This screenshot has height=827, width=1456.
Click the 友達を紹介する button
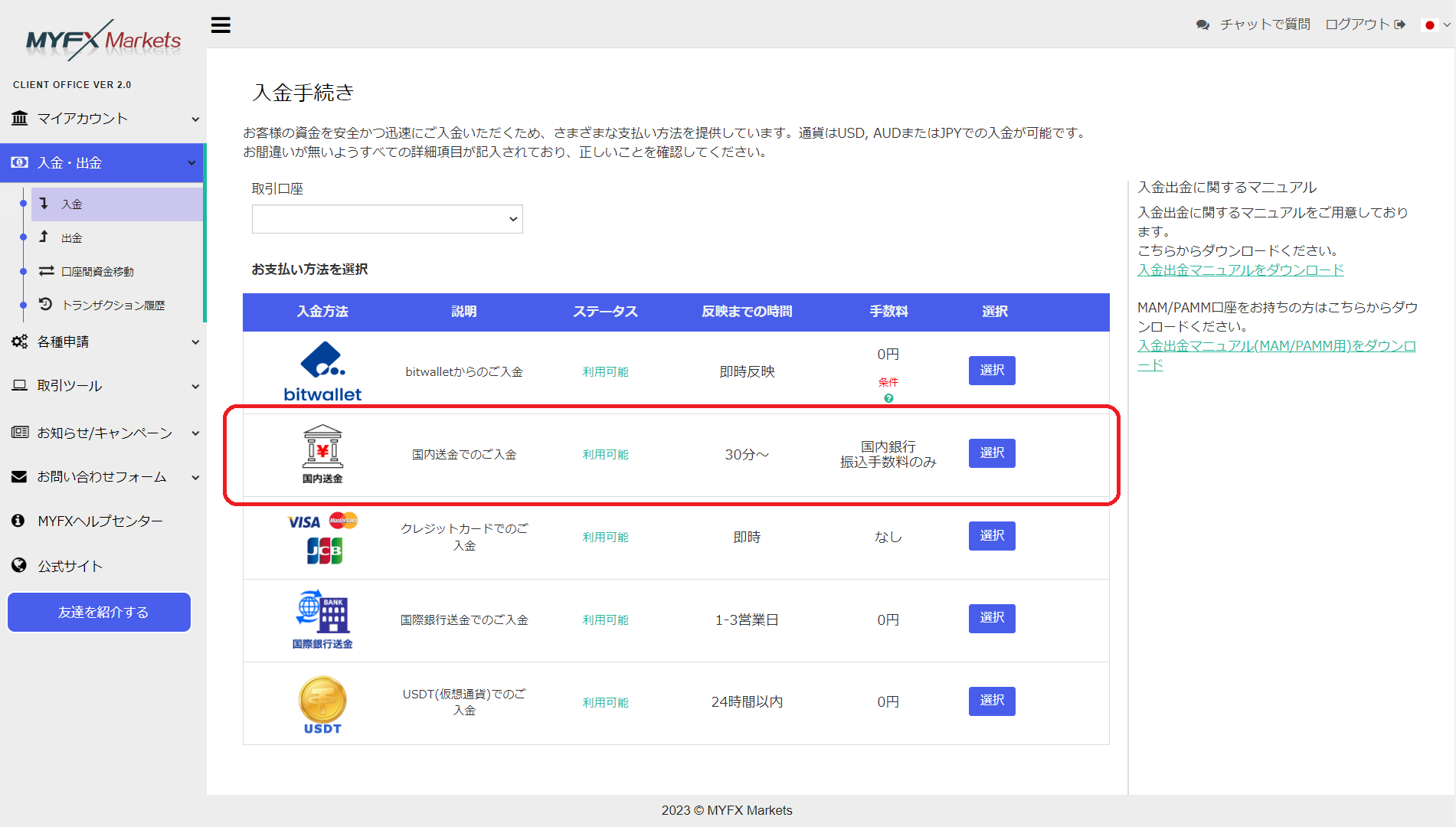coord(100,612)
